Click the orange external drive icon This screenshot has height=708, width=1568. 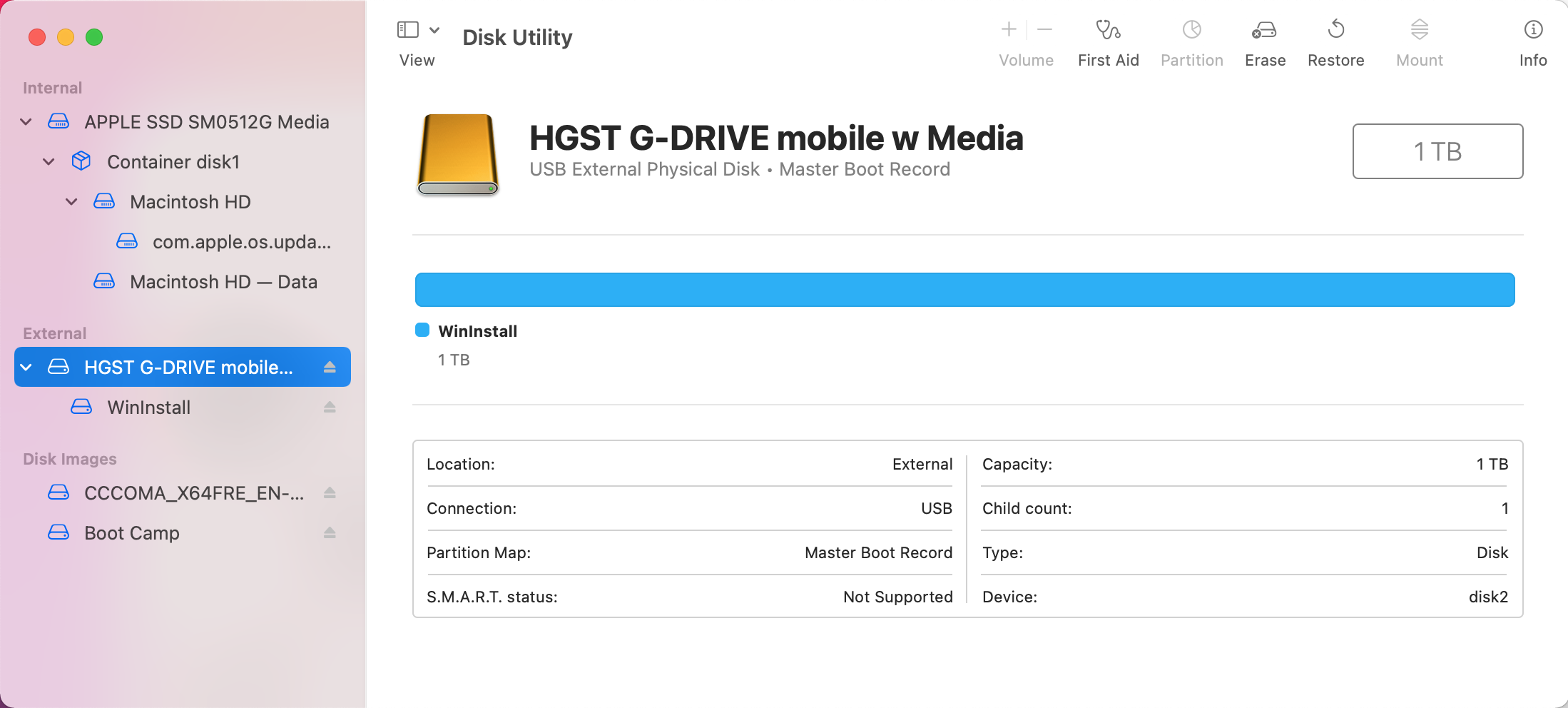point(457,154)
